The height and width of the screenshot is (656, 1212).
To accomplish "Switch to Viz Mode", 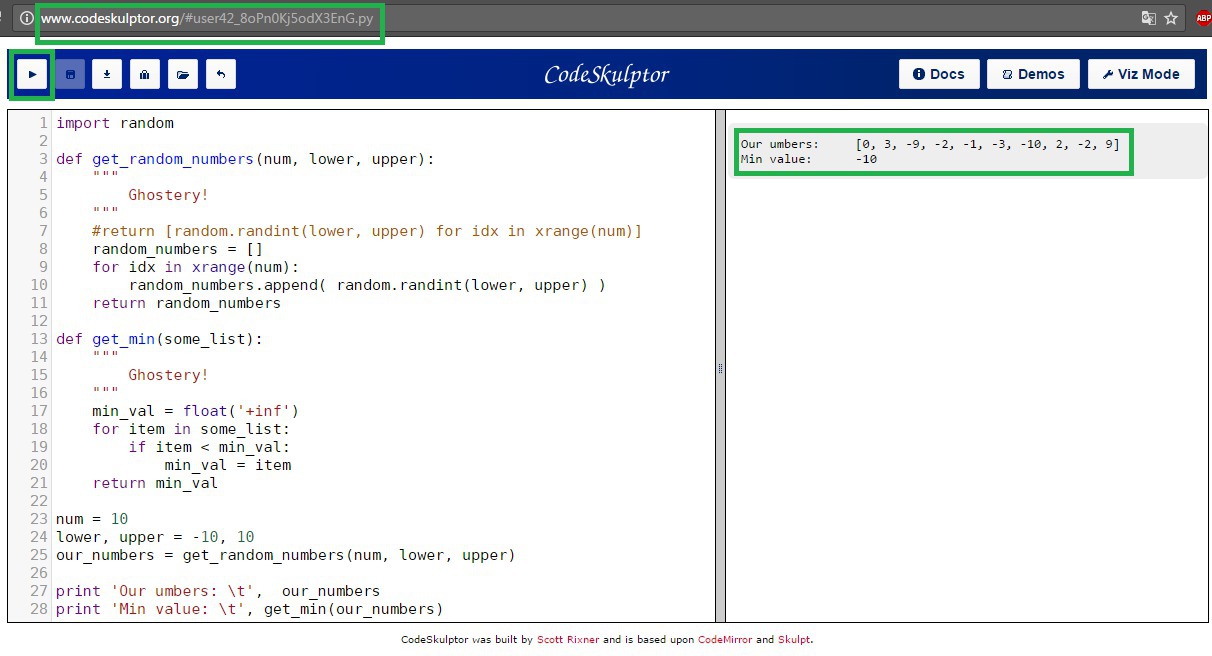I will pos(1141,74).
